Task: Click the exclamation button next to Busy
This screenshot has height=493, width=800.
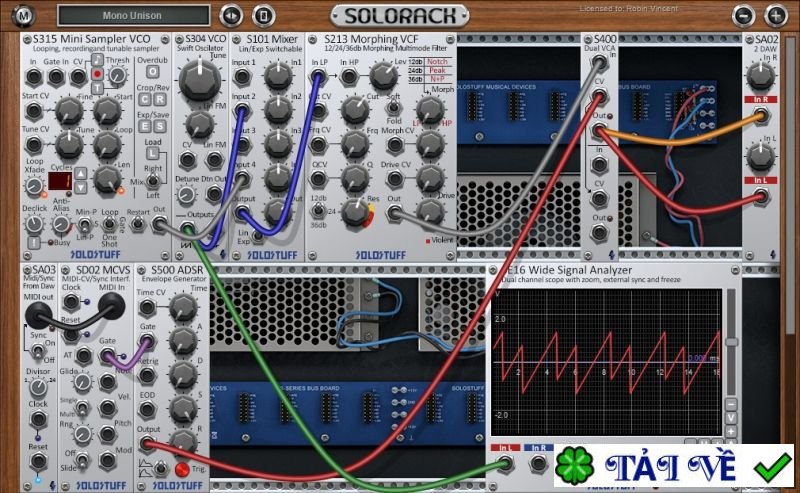Action: click(x=33, y=242)
